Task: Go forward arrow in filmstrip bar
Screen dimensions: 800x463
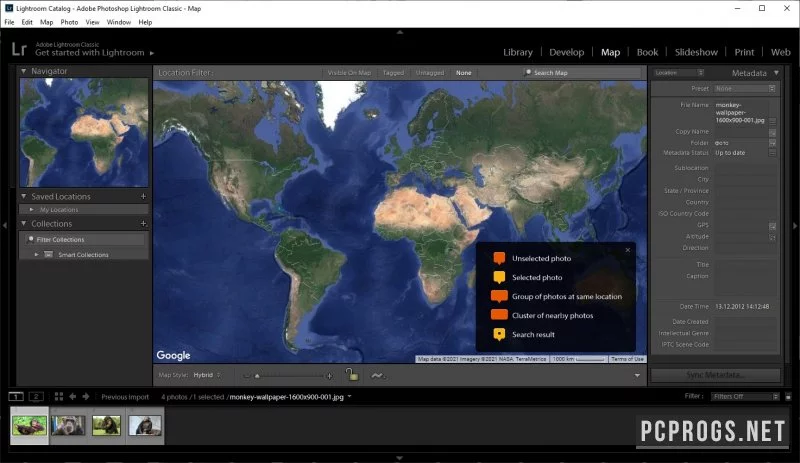Action: click(86, 396)
